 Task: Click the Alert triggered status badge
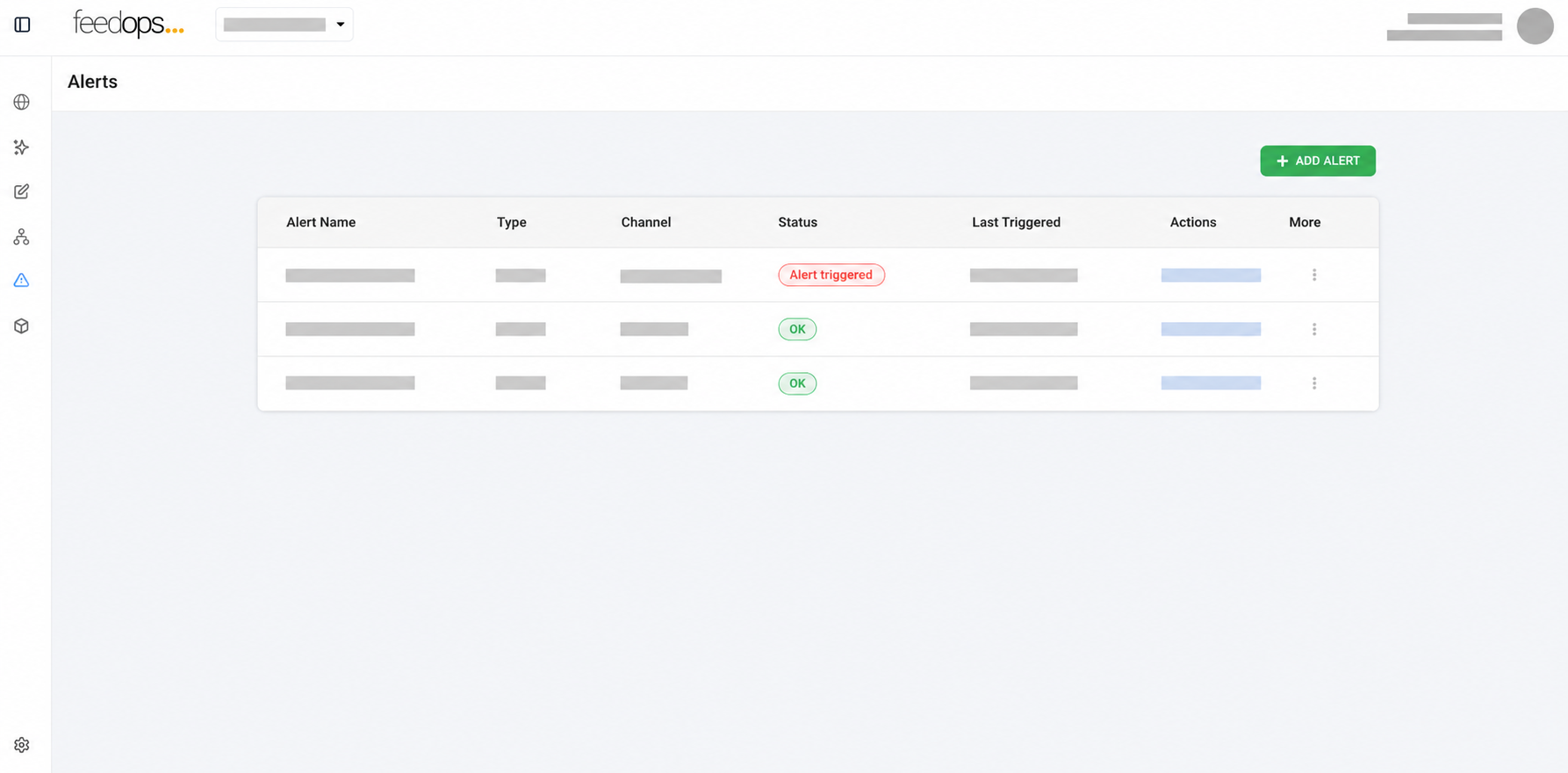click(831, 275)
